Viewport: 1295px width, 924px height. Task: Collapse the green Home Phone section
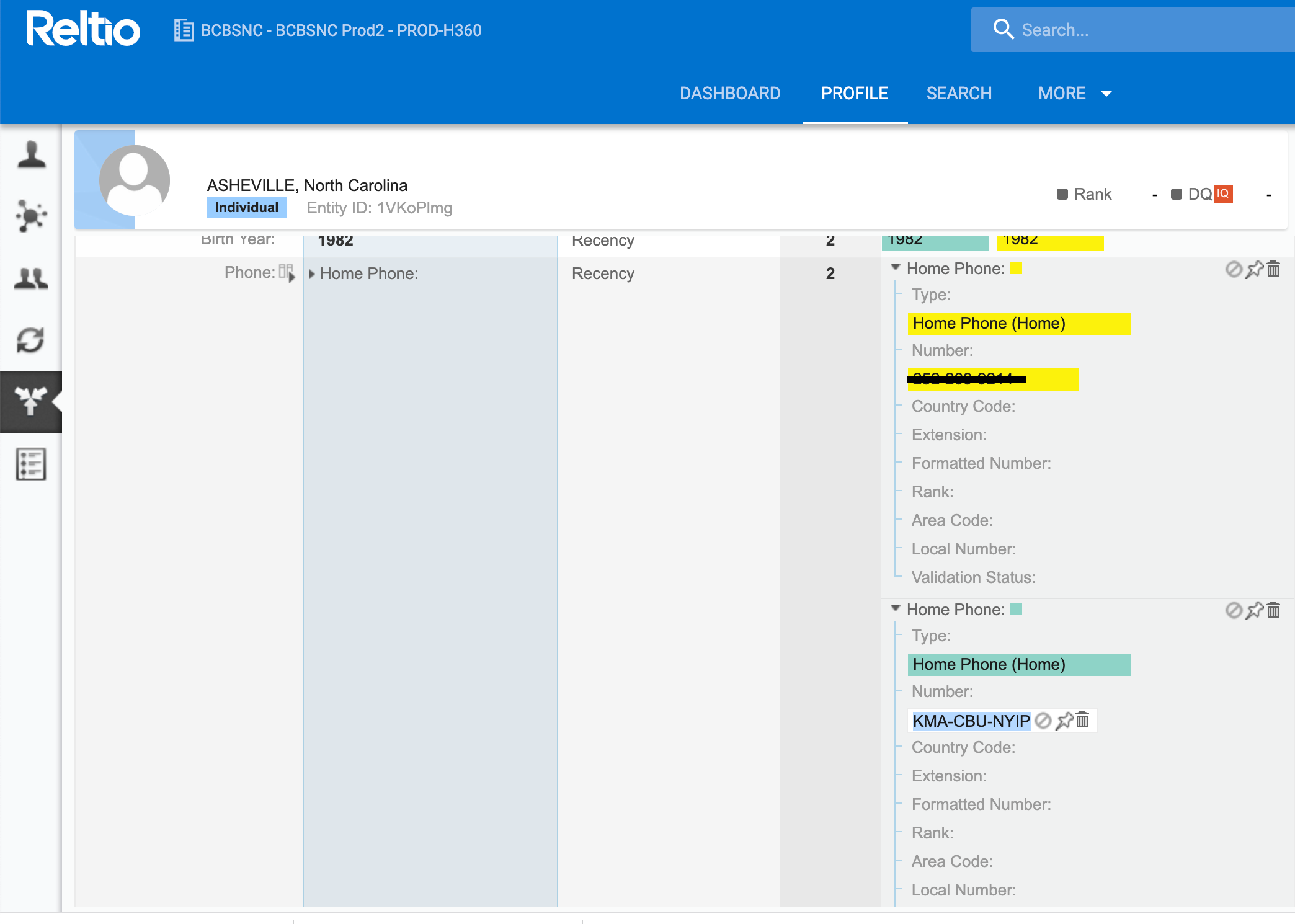pos(896,609)
